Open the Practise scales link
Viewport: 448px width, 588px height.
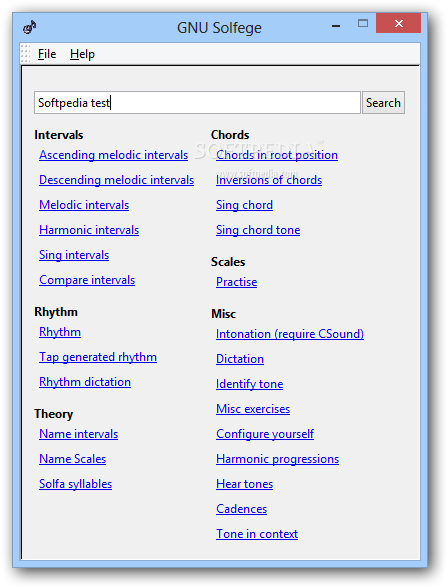click(x=237, y=282)
